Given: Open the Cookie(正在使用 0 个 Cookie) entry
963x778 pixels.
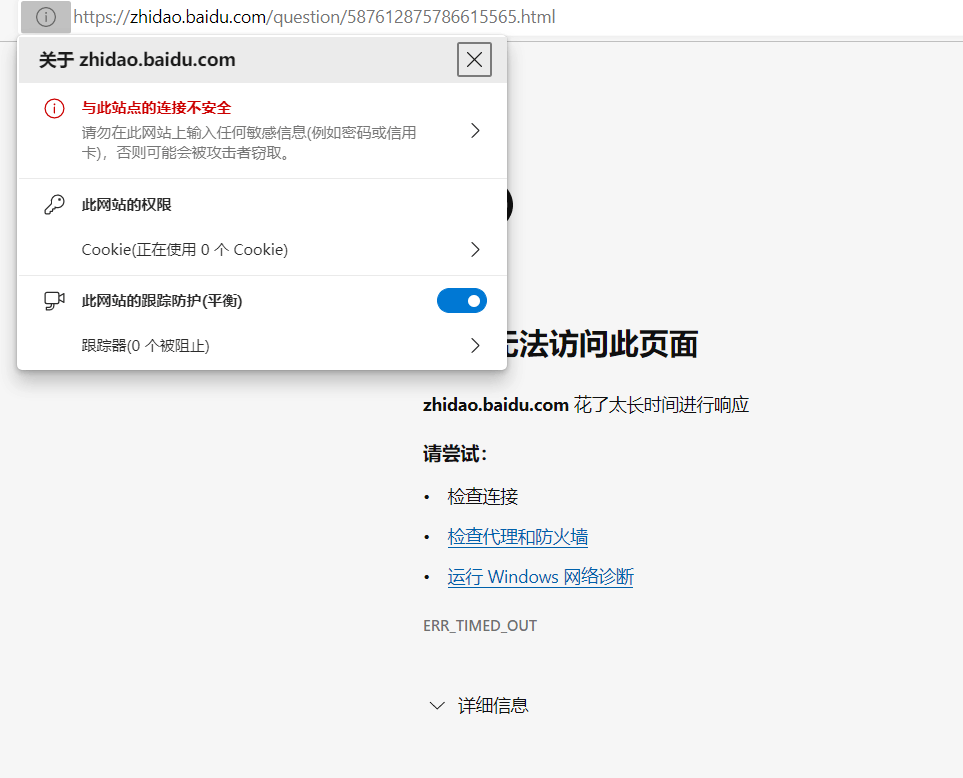Looking at the screenshot, I should point(262,249).
